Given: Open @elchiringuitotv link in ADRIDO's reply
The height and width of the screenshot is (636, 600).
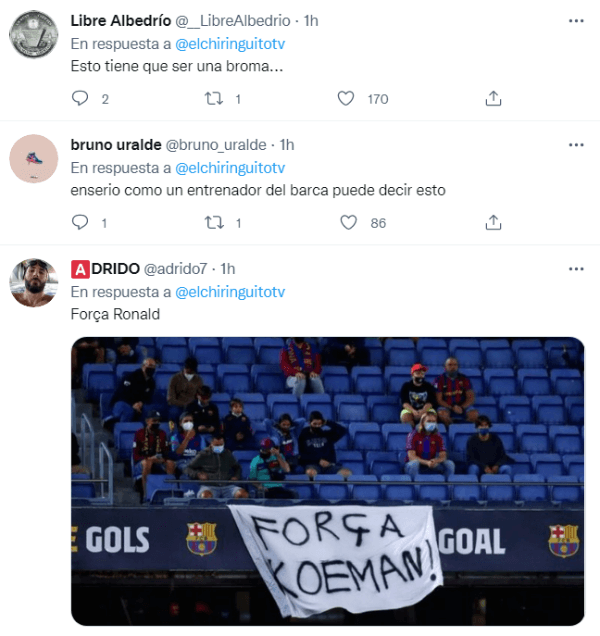Looking at the screenshot, I should [x=230, y=292].
